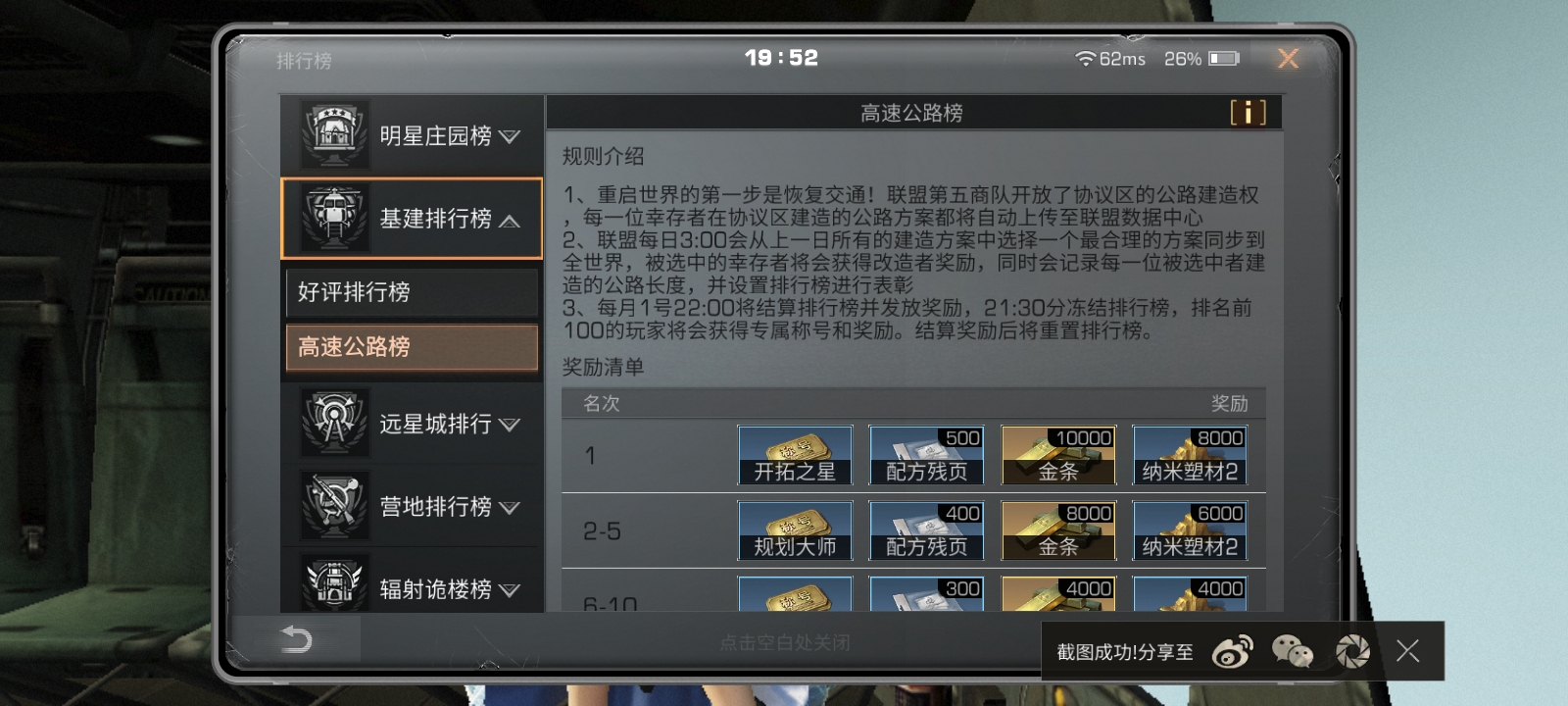Screen dimensions: 1568x706
Task: Select the 高速公路榜 sub-tab
Action: 412,347
